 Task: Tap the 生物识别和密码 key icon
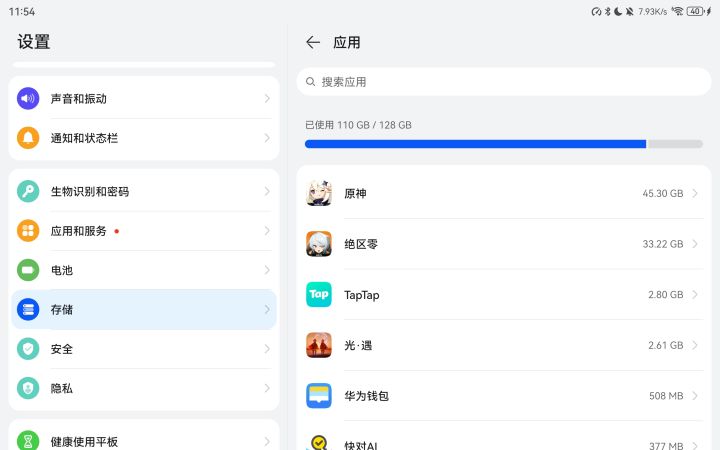[x=28, y=191]
